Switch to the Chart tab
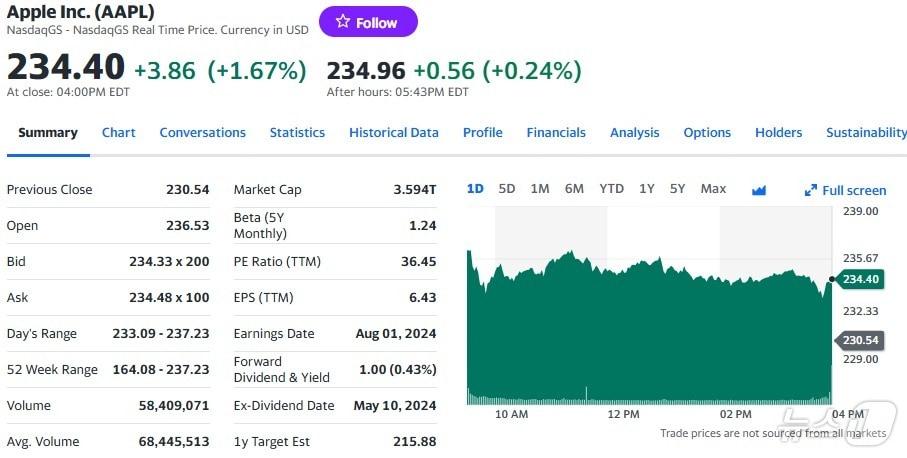The image size is (907, 458). 118,133
